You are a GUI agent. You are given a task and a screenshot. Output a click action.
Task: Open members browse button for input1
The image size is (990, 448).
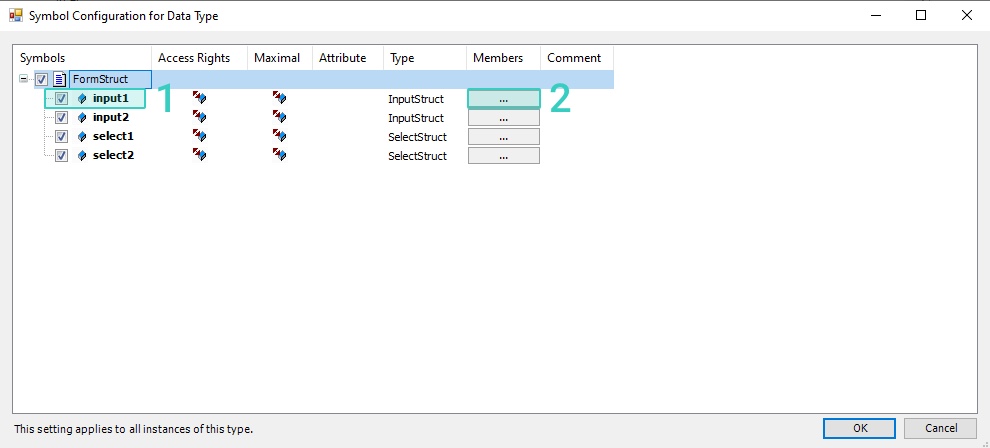coord(503,99)
